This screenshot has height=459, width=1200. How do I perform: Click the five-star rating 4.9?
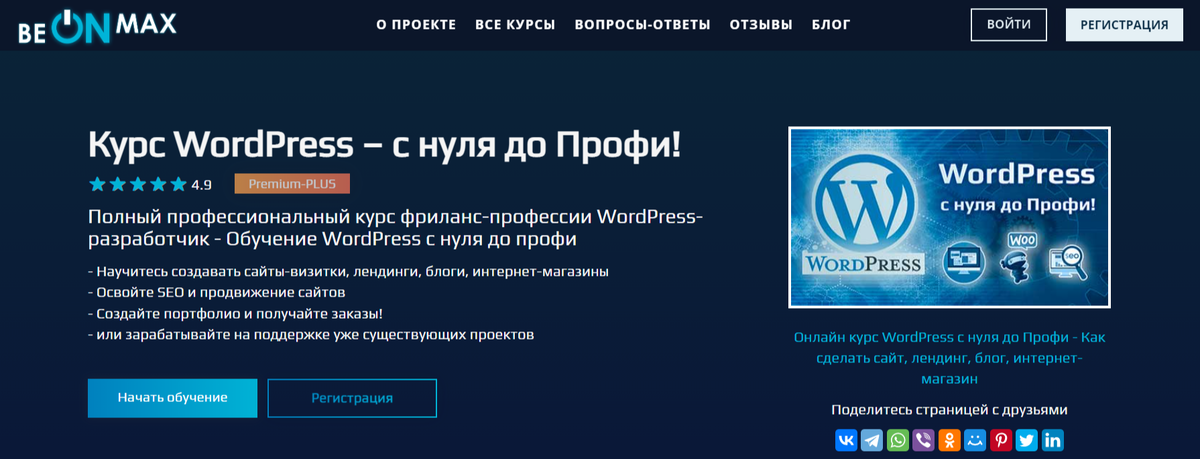coord(150,184)
